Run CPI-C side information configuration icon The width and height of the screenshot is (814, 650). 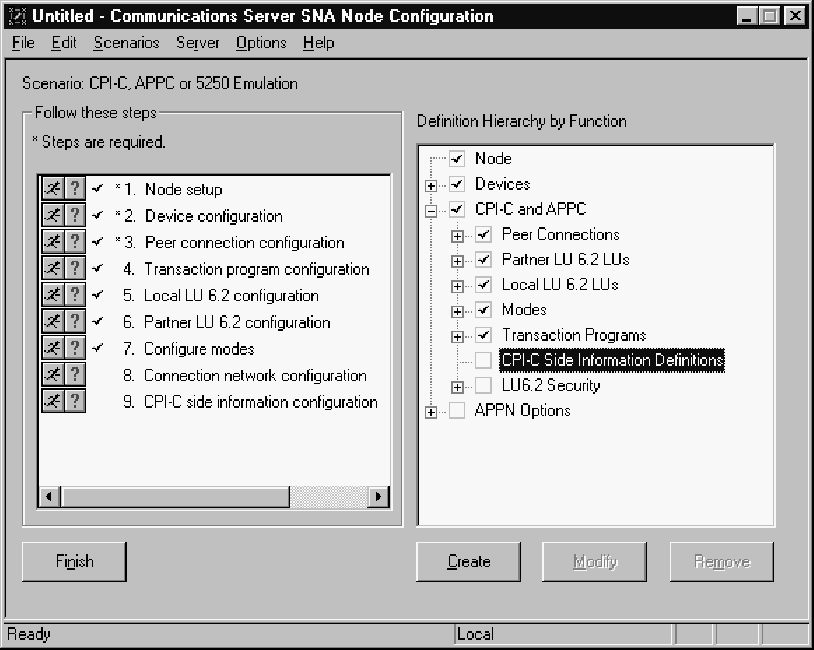tap(53, 401)
